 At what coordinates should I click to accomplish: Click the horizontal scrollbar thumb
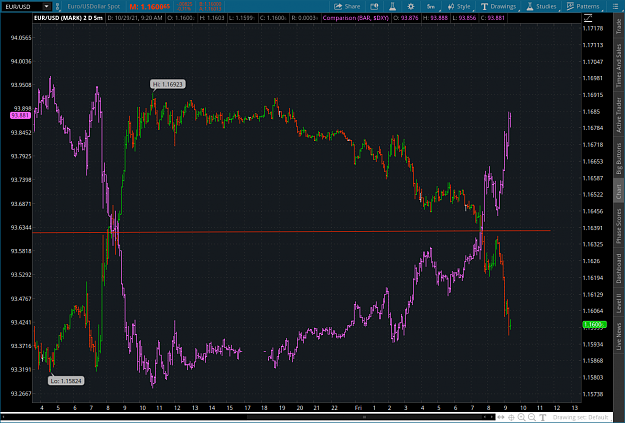click(365, 417)
